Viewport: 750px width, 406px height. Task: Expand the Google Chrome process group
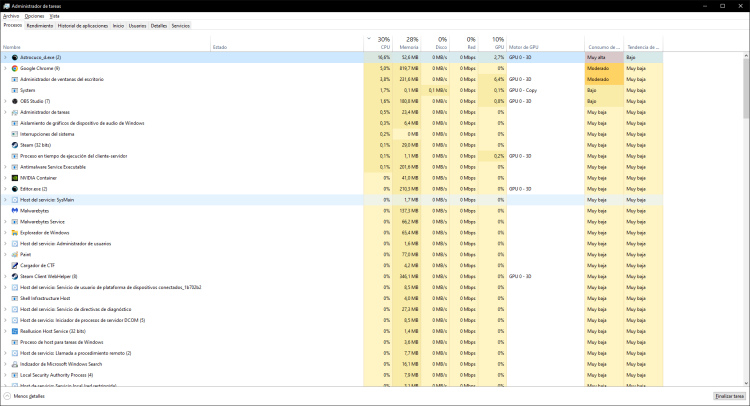[x=5, y=68]
